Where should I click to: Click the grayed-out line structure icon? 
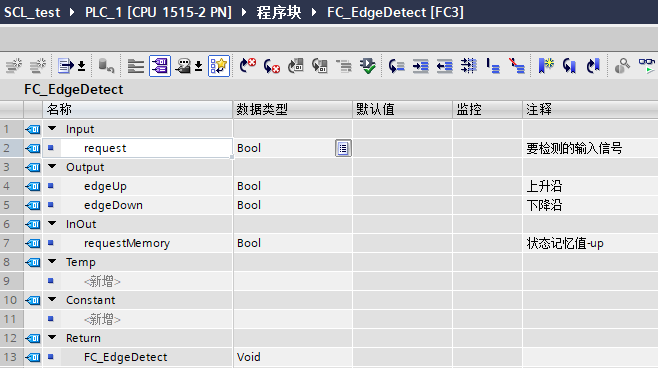[x=344, y=66]
